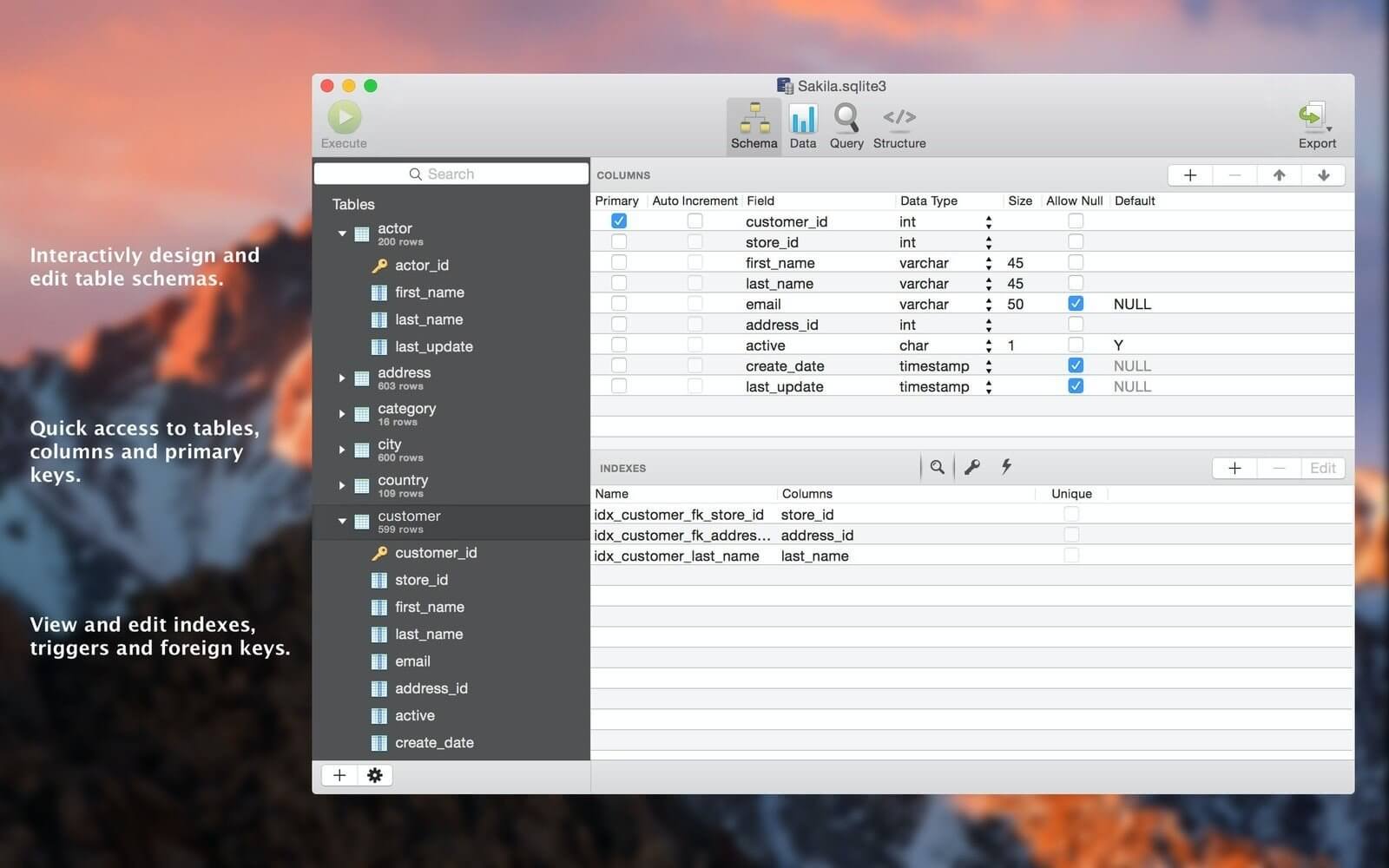Move a column up using the up arrow
Image resolution: width=1389 pixels, height=868 pixels.
coord(1279,174)
